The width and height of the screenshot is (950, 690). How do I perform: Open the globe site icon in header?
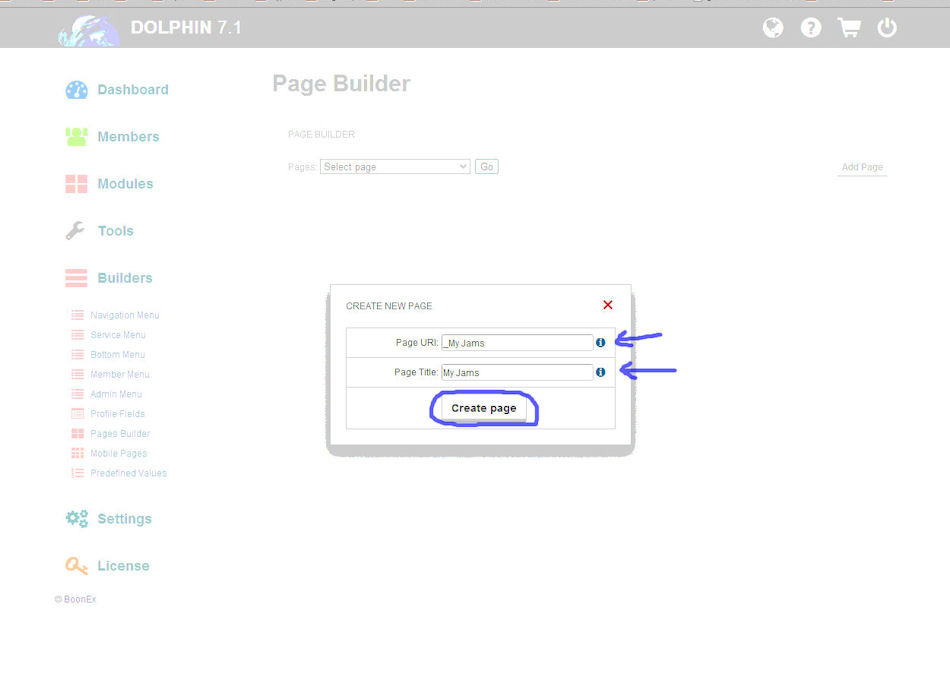(772, 27)
